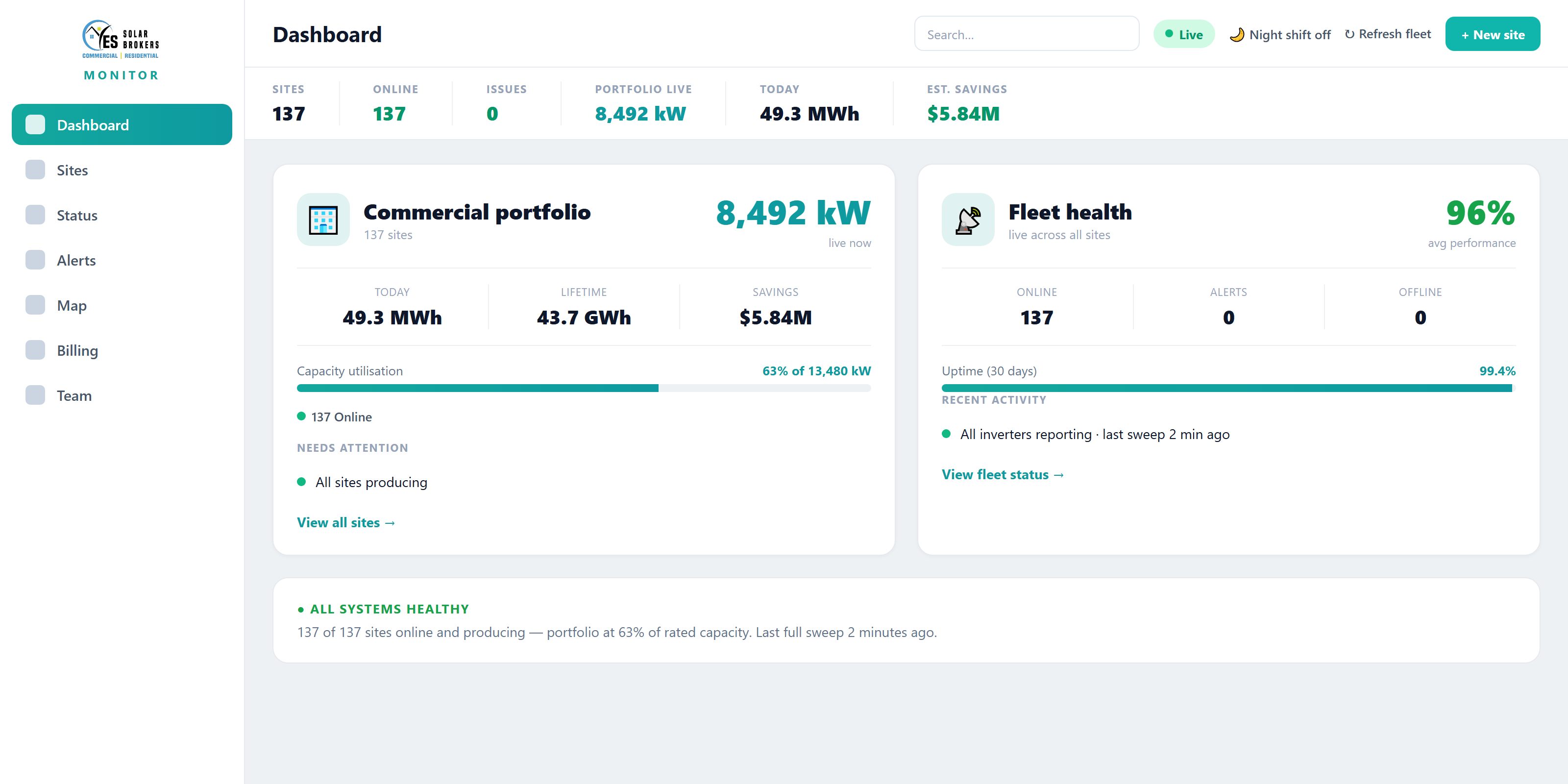Click the Capacity utilisation progress bar
This screenshot has height=784, width=1568.
click(x=584, y=389)
